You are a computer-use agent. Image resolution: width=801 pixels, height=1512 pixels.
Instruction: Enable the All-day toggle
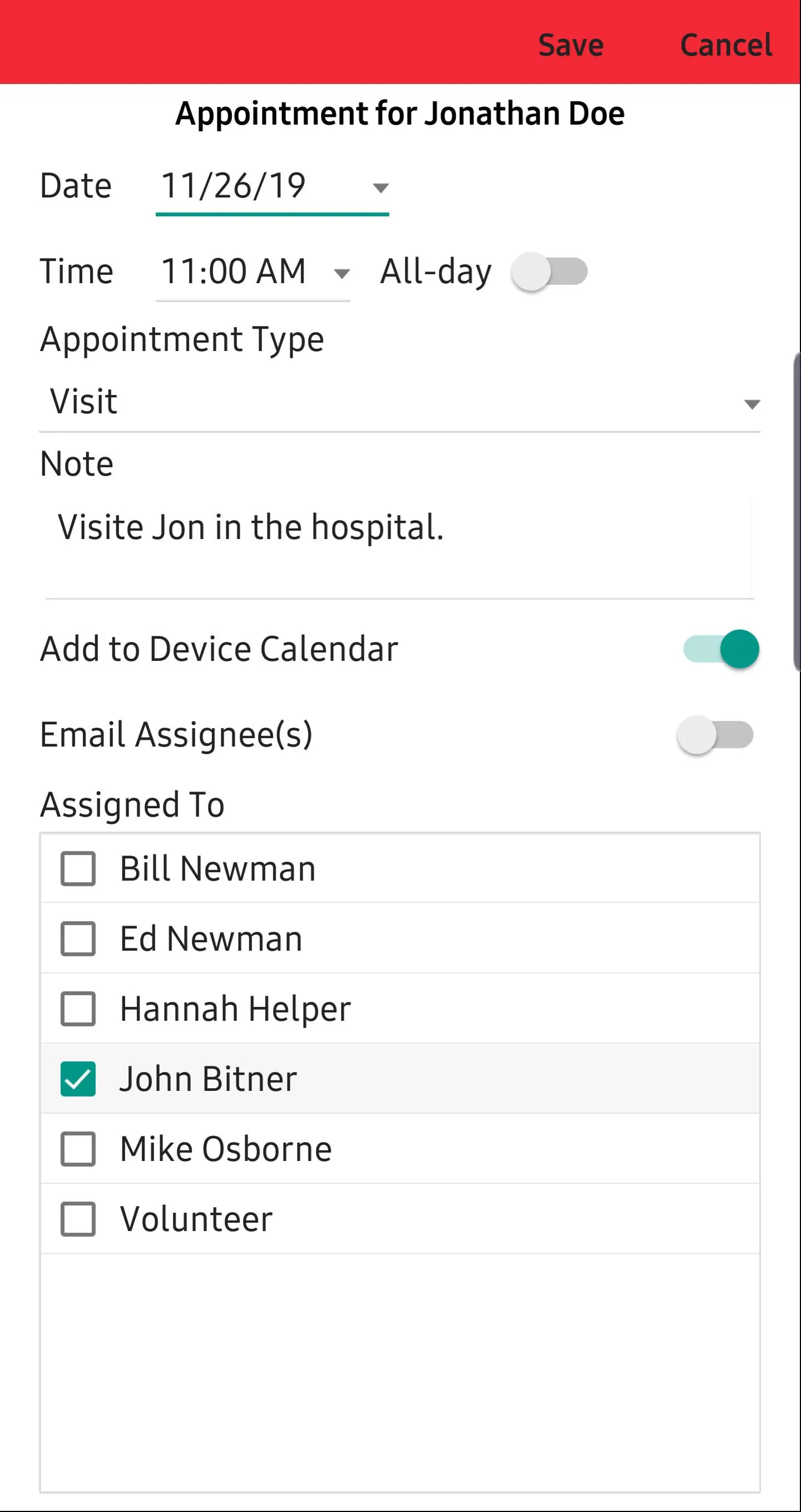tap(549, 272)
